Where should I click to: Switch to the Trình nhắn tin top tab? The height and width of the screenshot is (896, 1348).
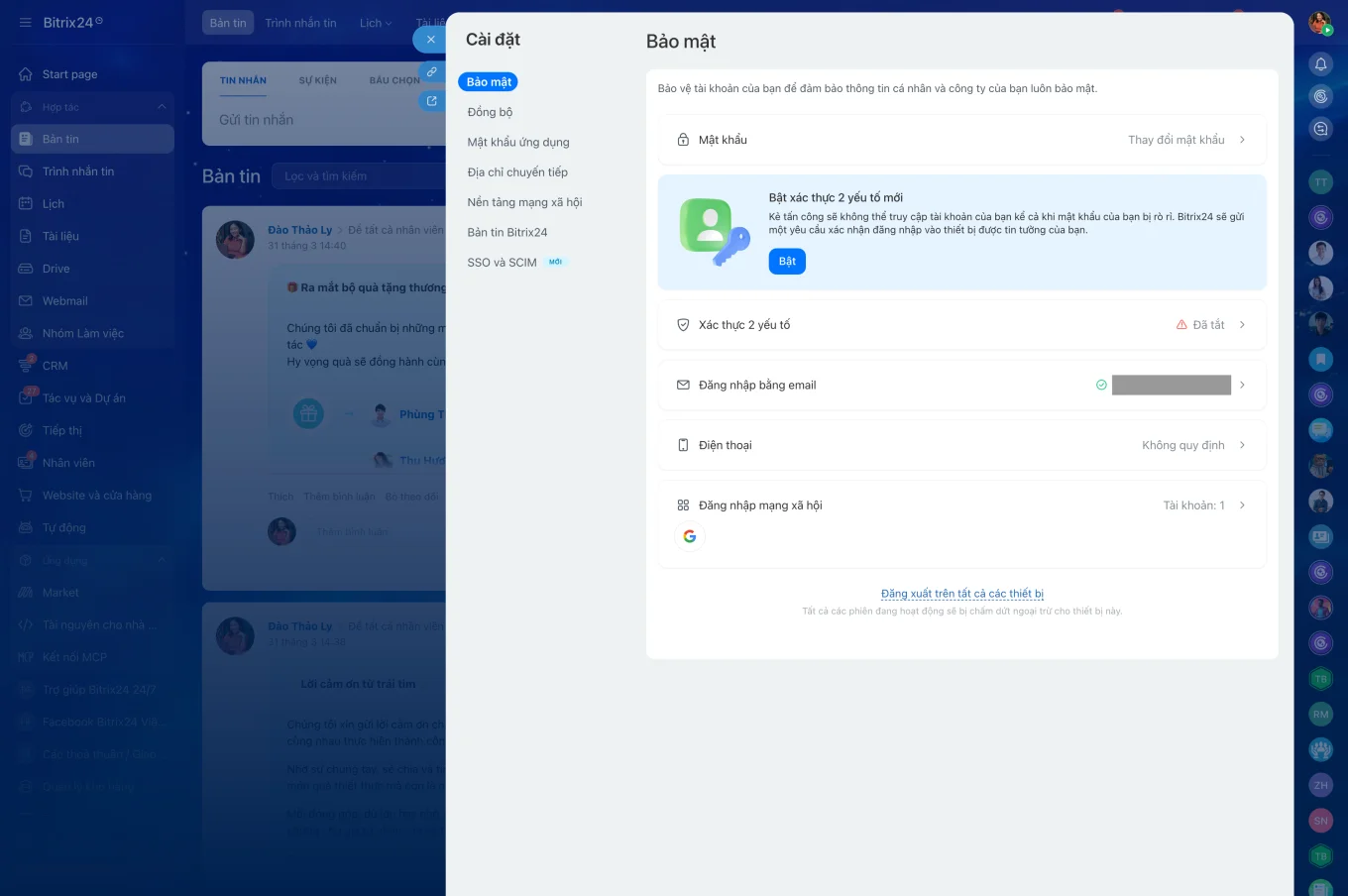(300, 23)
